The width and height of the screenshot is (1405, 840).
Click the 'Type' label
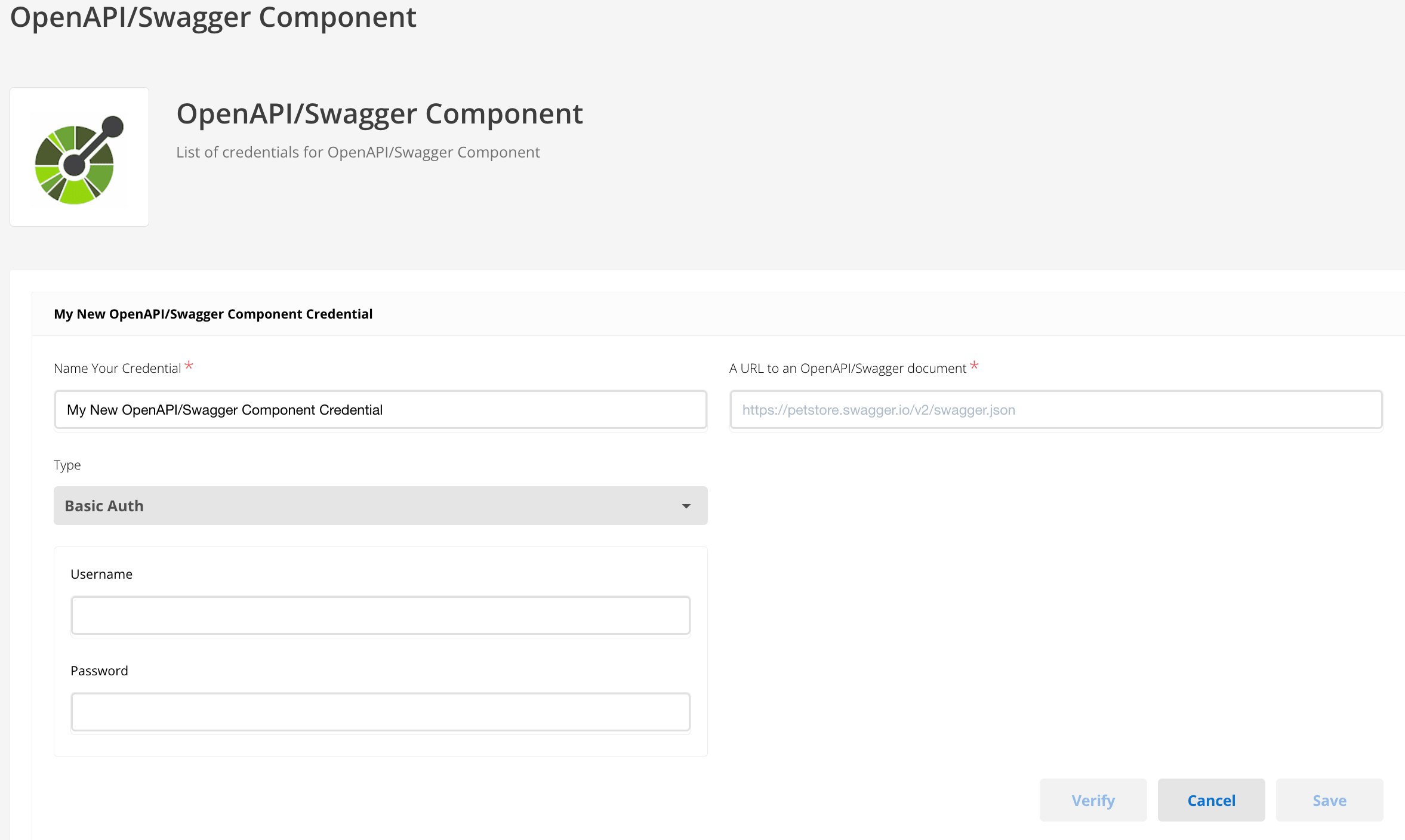pyautogui.click(x=67, y=465)
